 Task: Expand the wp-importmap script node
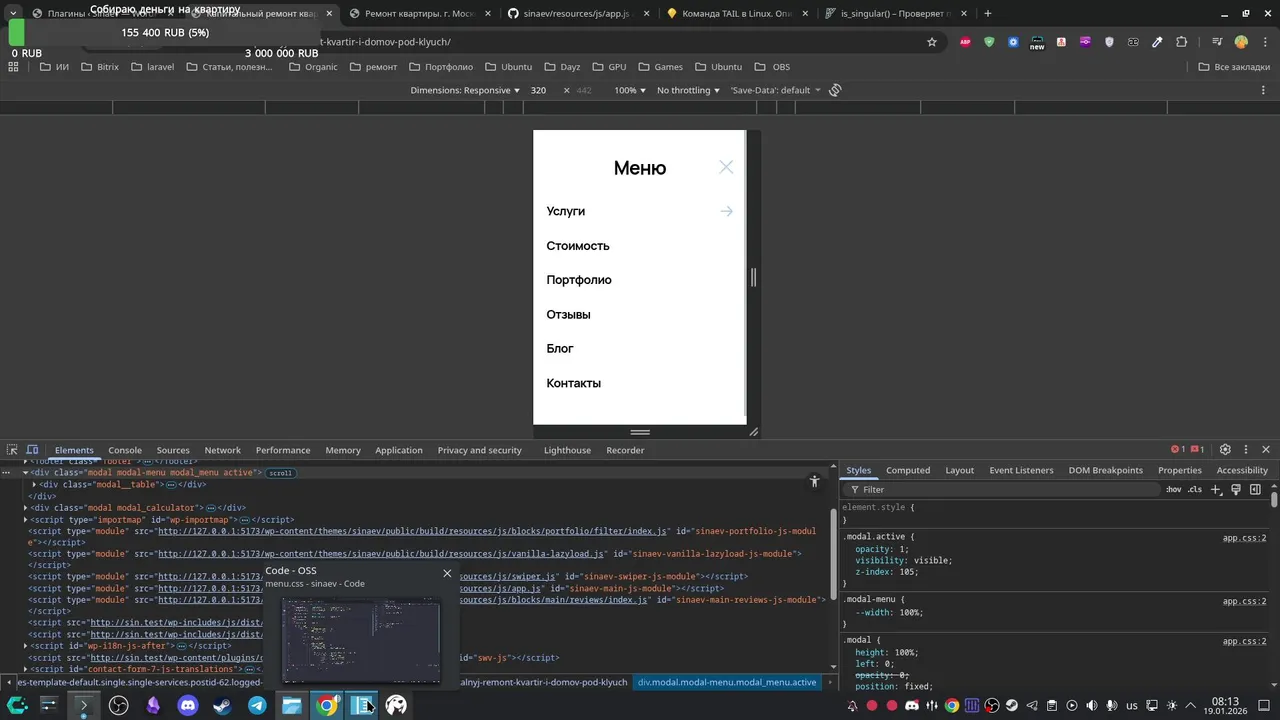(x=25, y=520)
